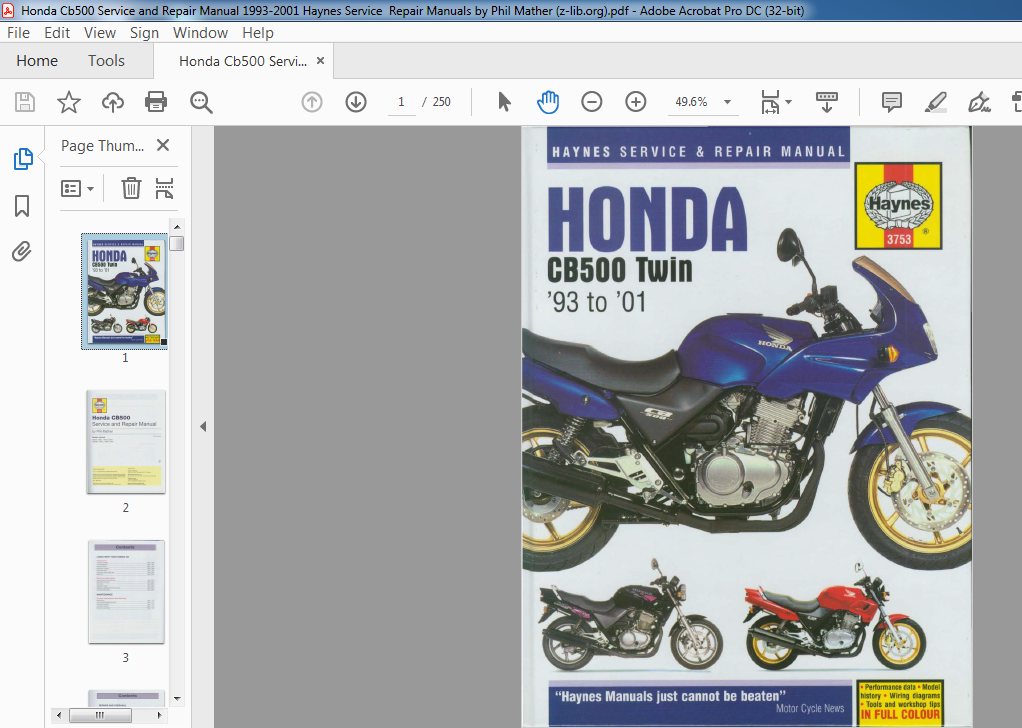This screenshot has width=1022, height=728.
Task: Collapse the navigation pane arrow
Action: tap(203, 426)
